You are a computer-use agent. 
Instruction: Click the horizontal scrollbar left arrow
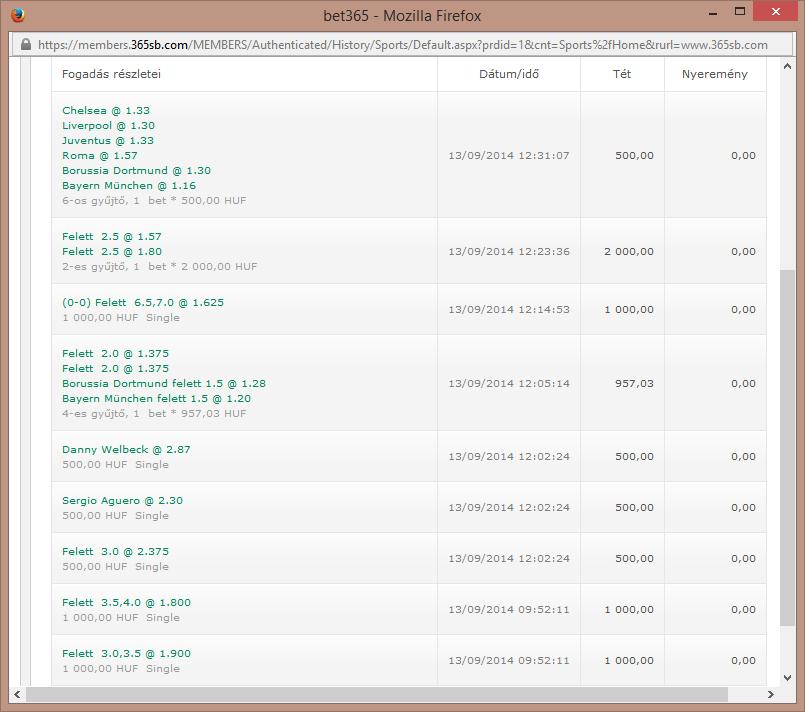[17, 695]
